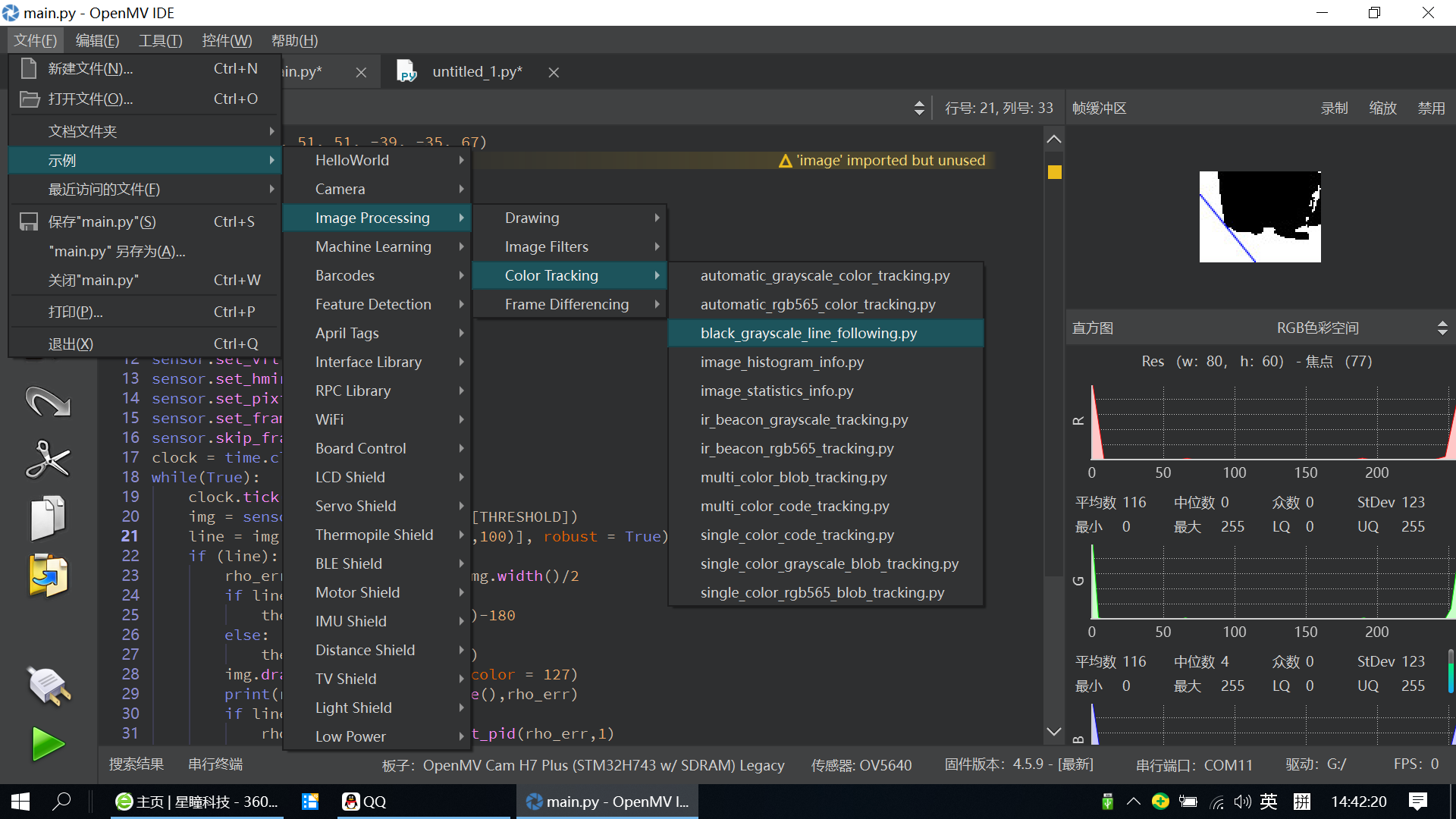Open automatic_rgb565_color_tracking.py example

(x=826, y=304)
